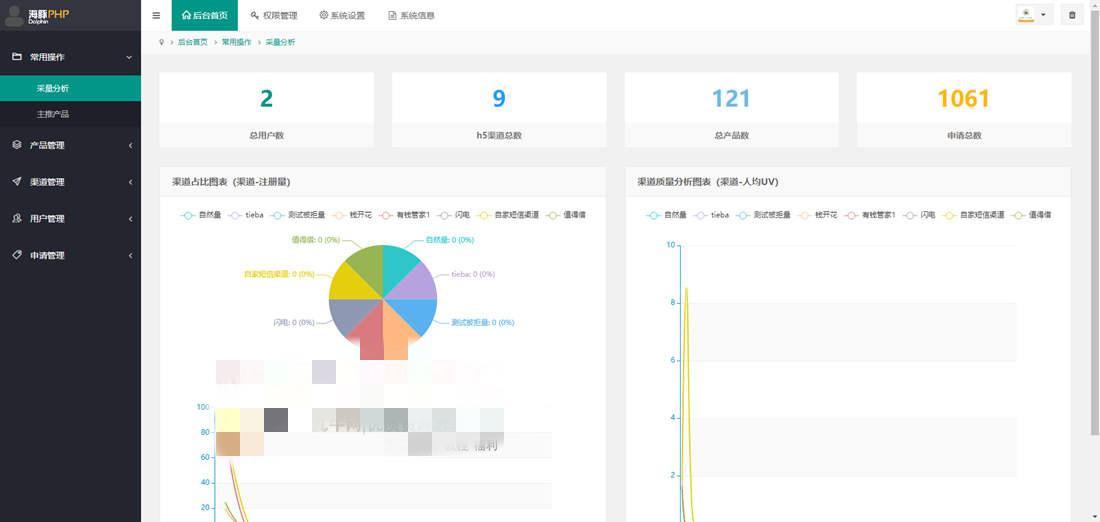Expand the 用户管理 sidebar group chevron
The image size is (1100, 522).
(130, 219)
